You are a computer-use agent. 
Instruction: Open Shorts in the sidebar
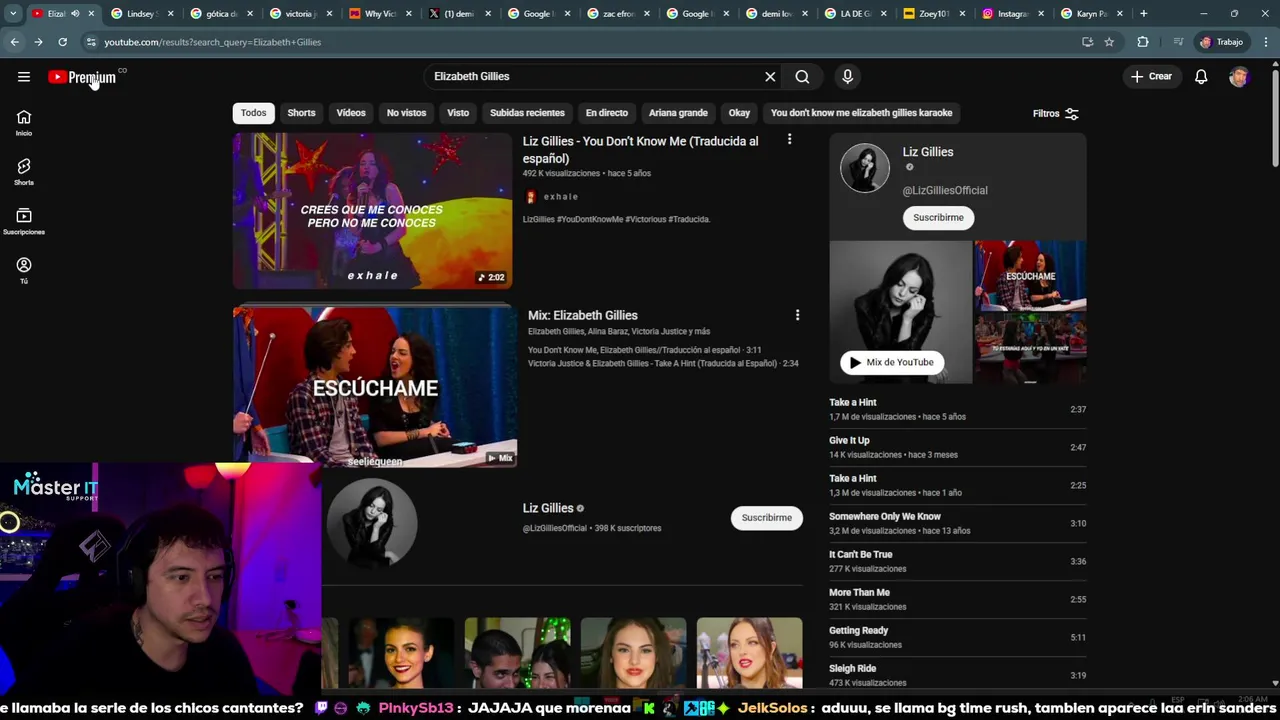24,172
